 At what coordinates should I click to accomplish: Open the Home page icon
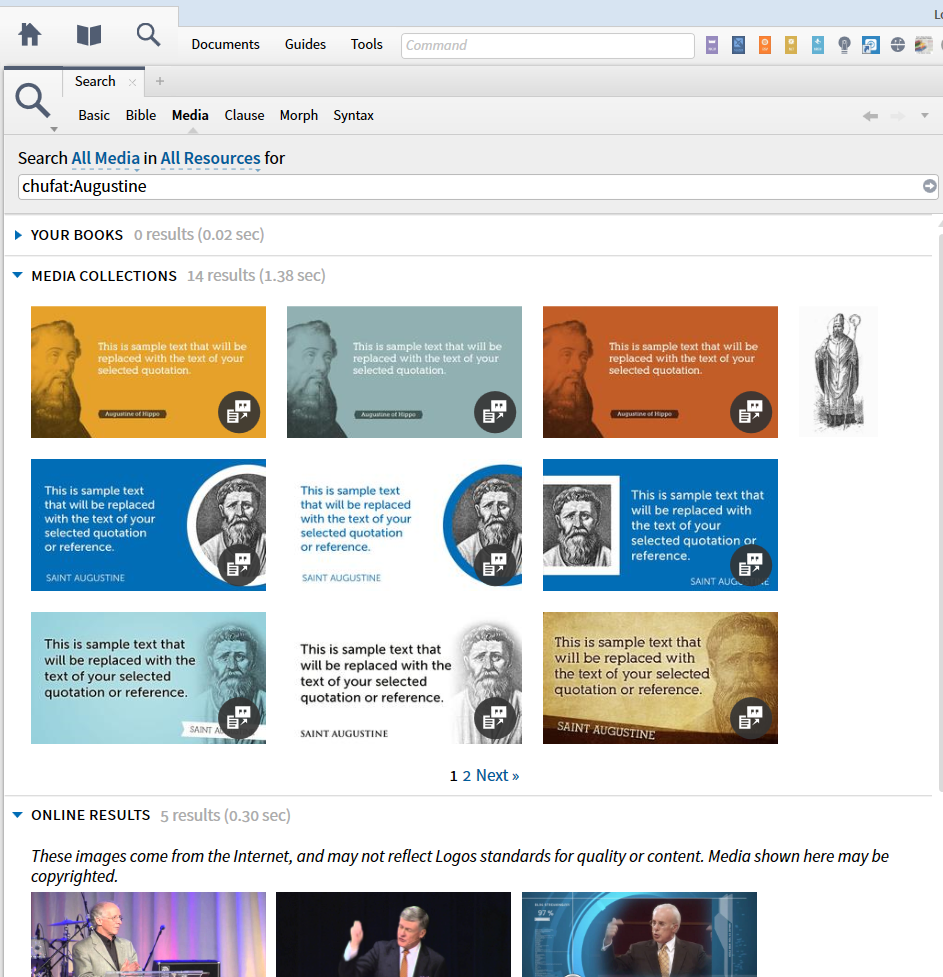click(29, 35)
